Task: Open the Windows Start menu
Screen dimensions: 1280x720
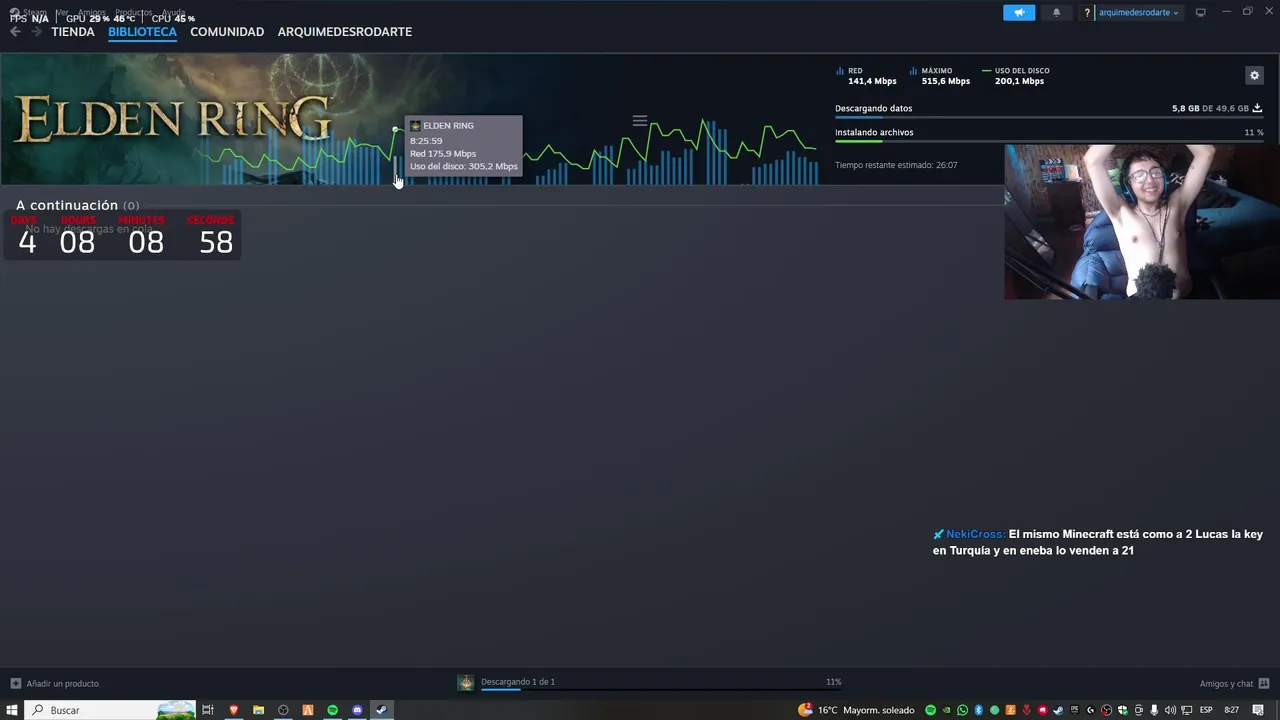Action: click(x=12, y=710)
